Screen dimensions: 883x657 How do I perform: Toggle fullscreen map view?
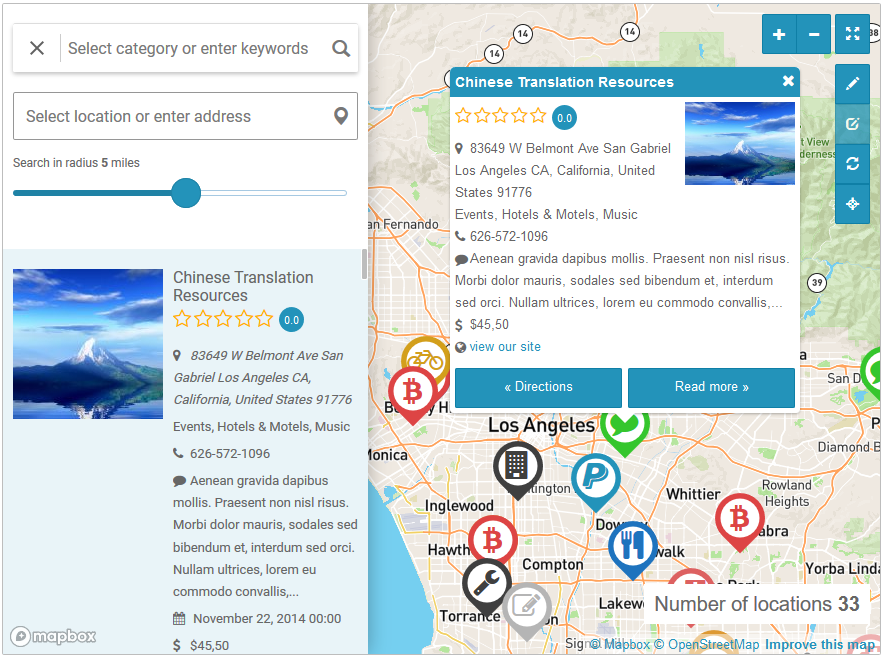(x=852, y=34)
